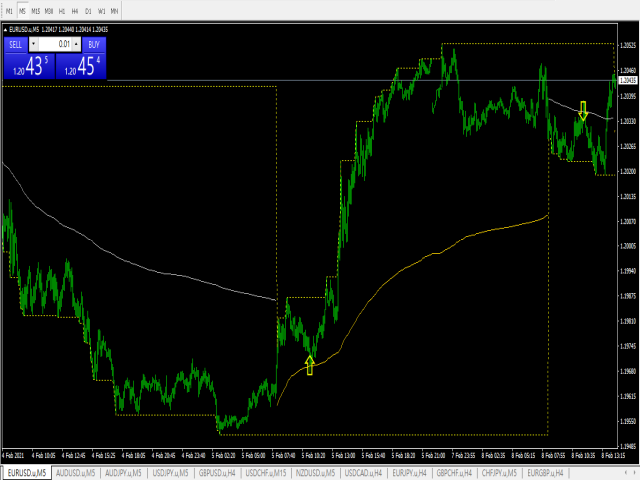This screenshot has width=640, height=480.
Task: Collapse the one-click trading panel triangle
Action: [5, 29]
